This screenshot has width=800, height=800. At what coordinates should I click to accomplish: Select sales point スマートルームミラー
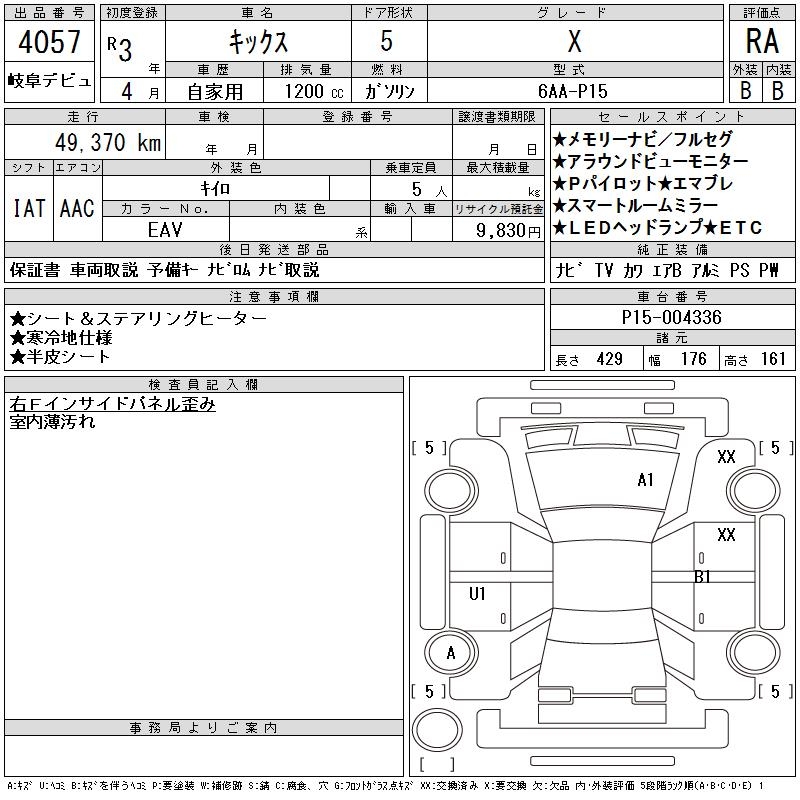(x=635, y=206)
